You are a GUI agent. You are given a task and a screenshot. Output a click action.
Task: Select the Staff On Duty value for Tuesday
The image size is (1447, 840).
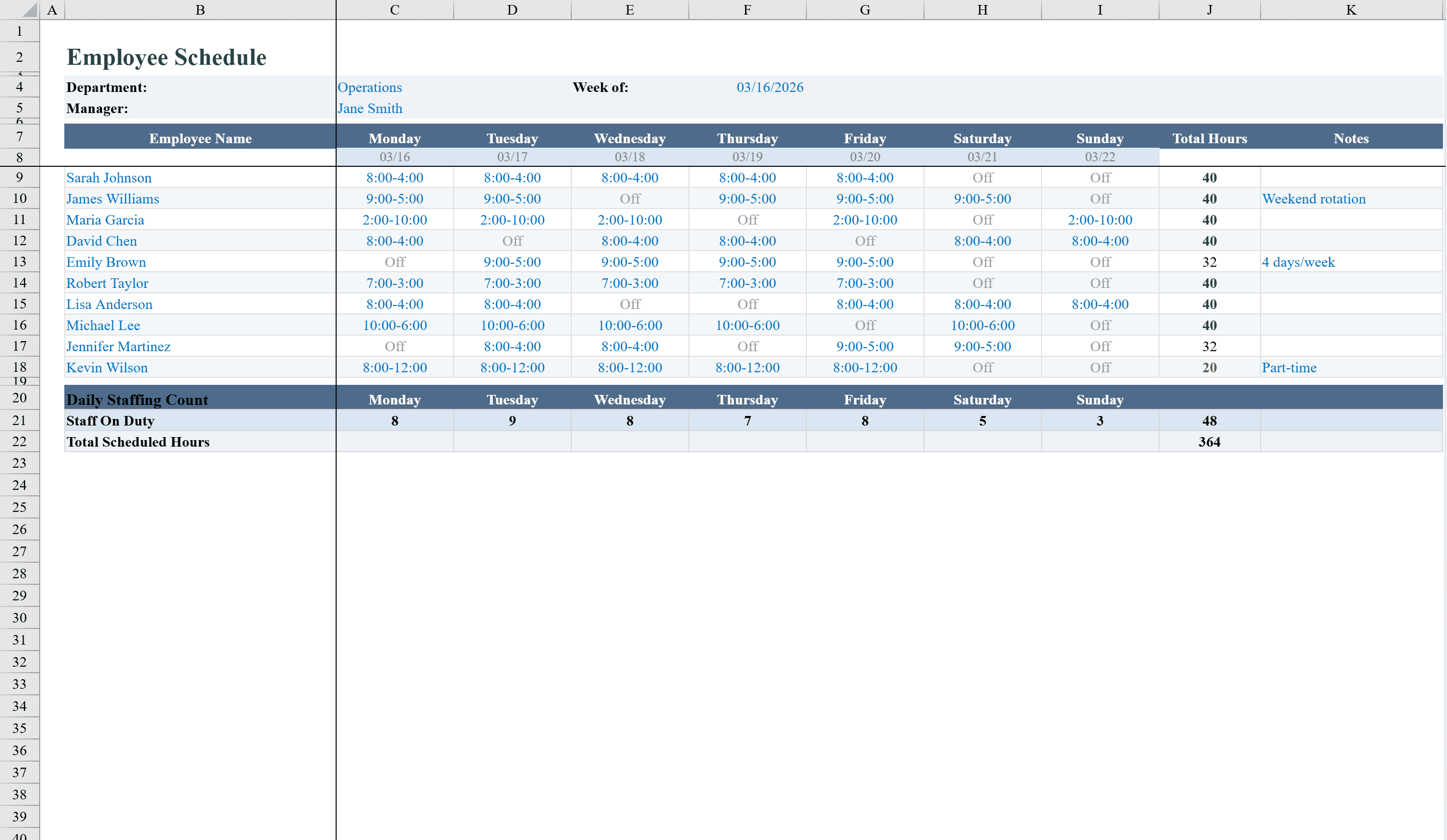[512, 421]
